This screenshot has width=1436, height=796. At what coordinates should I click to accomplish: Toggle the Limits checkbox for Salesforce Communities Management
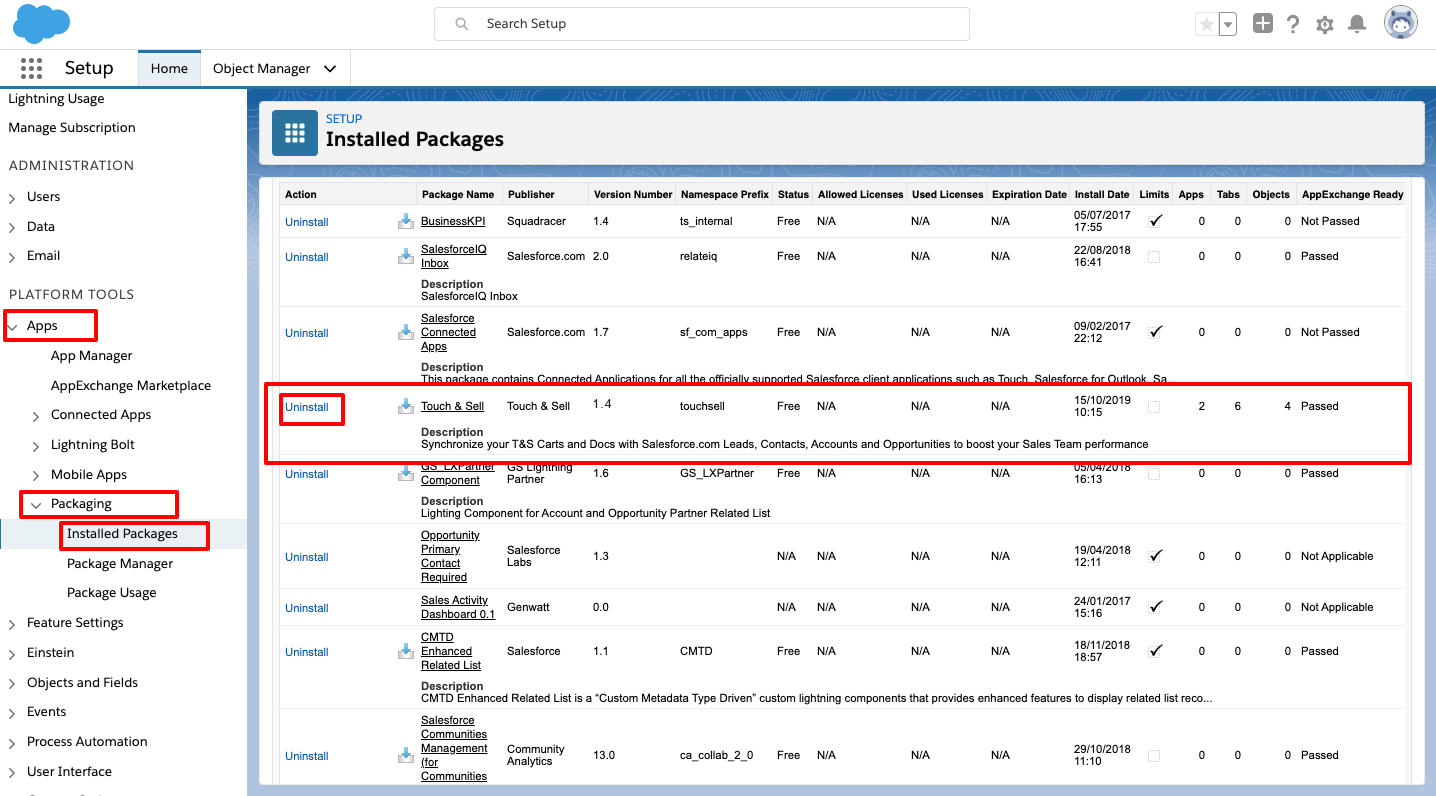coord(1155,756)
